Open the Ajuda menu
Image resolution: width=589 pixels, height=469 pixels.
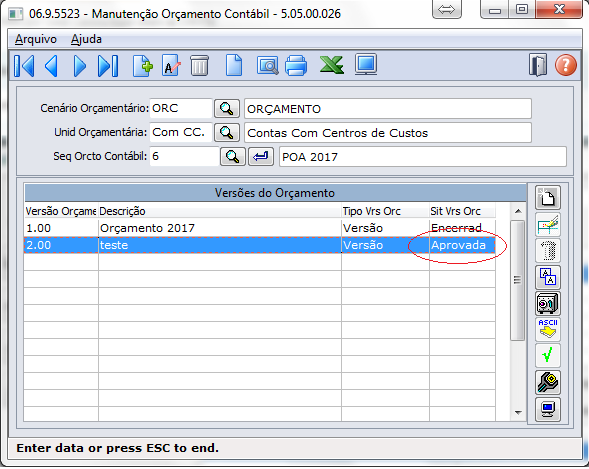(86, 39)
